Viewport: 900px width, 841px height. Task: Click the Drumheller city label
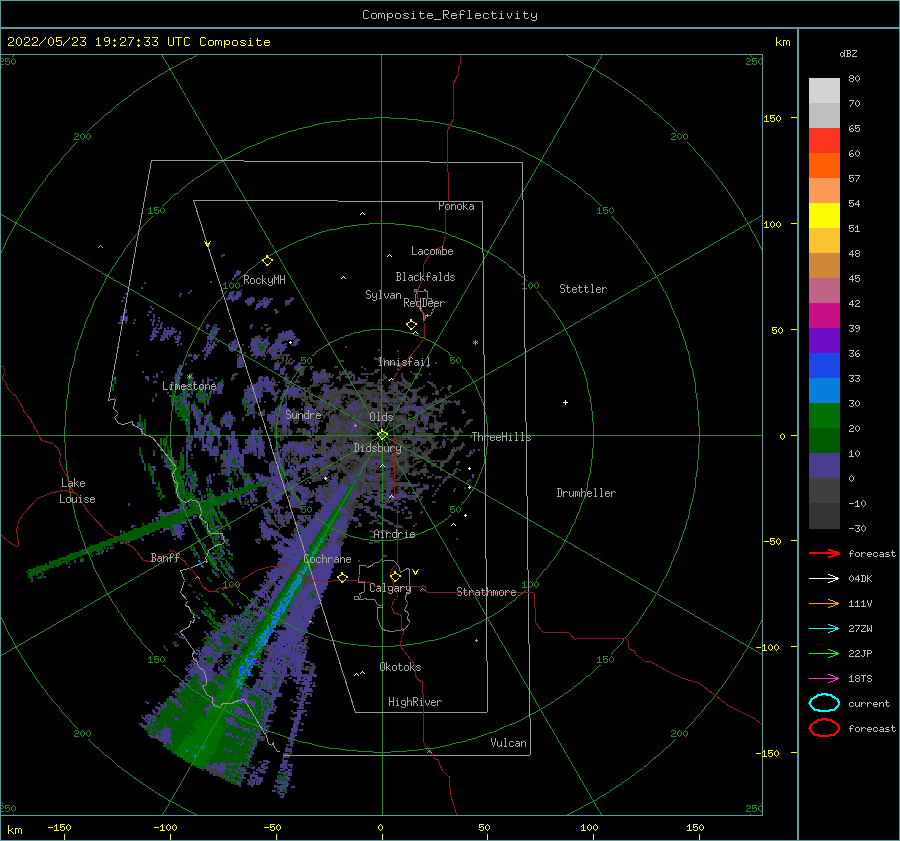coord(586,493)
